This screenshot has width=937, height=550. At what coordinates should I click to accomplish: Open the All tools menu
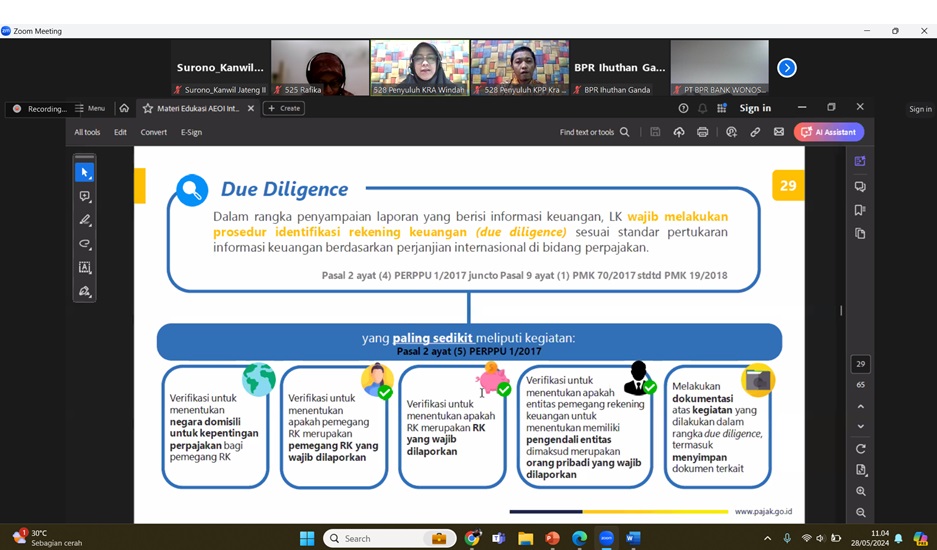[x=87, y=132]
